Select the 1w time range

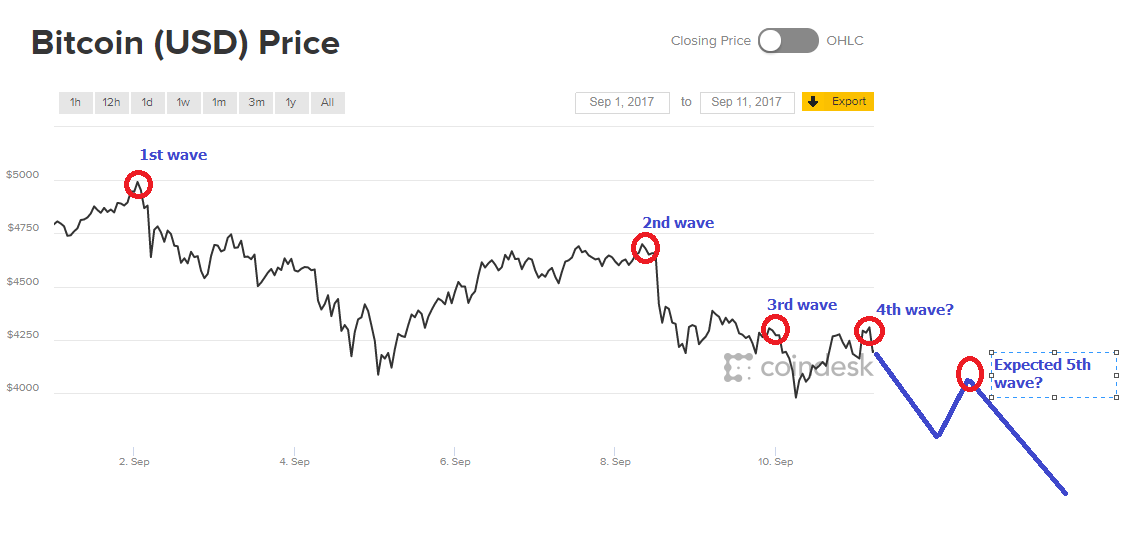click(183, 103)
